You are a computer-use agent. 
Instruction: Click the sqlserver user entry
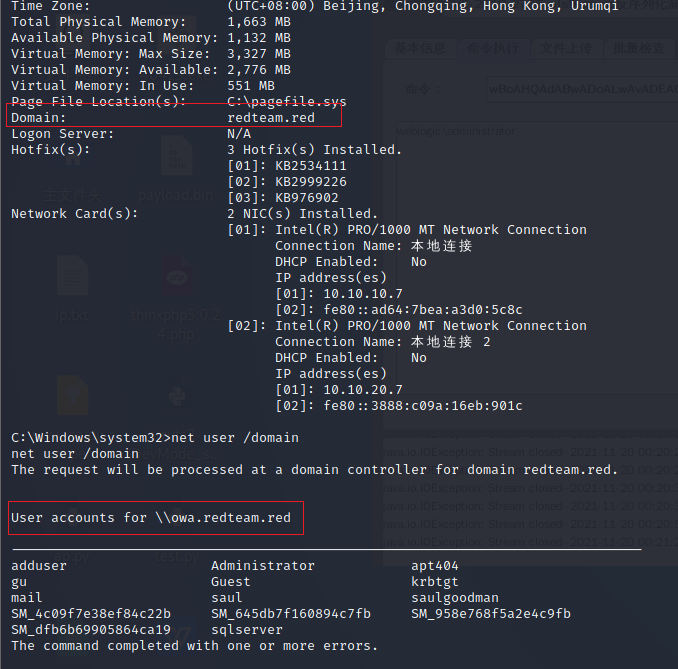coord(246,630)
